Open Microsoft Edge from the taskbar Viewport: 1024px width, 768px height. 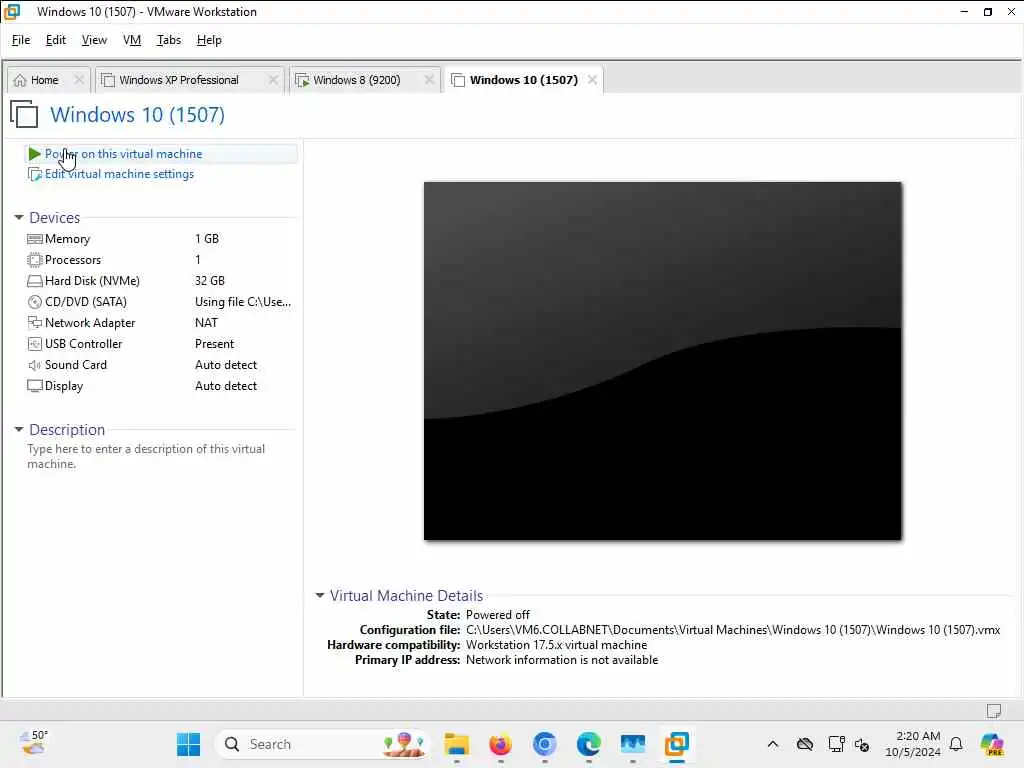click(x=588, y=744)
